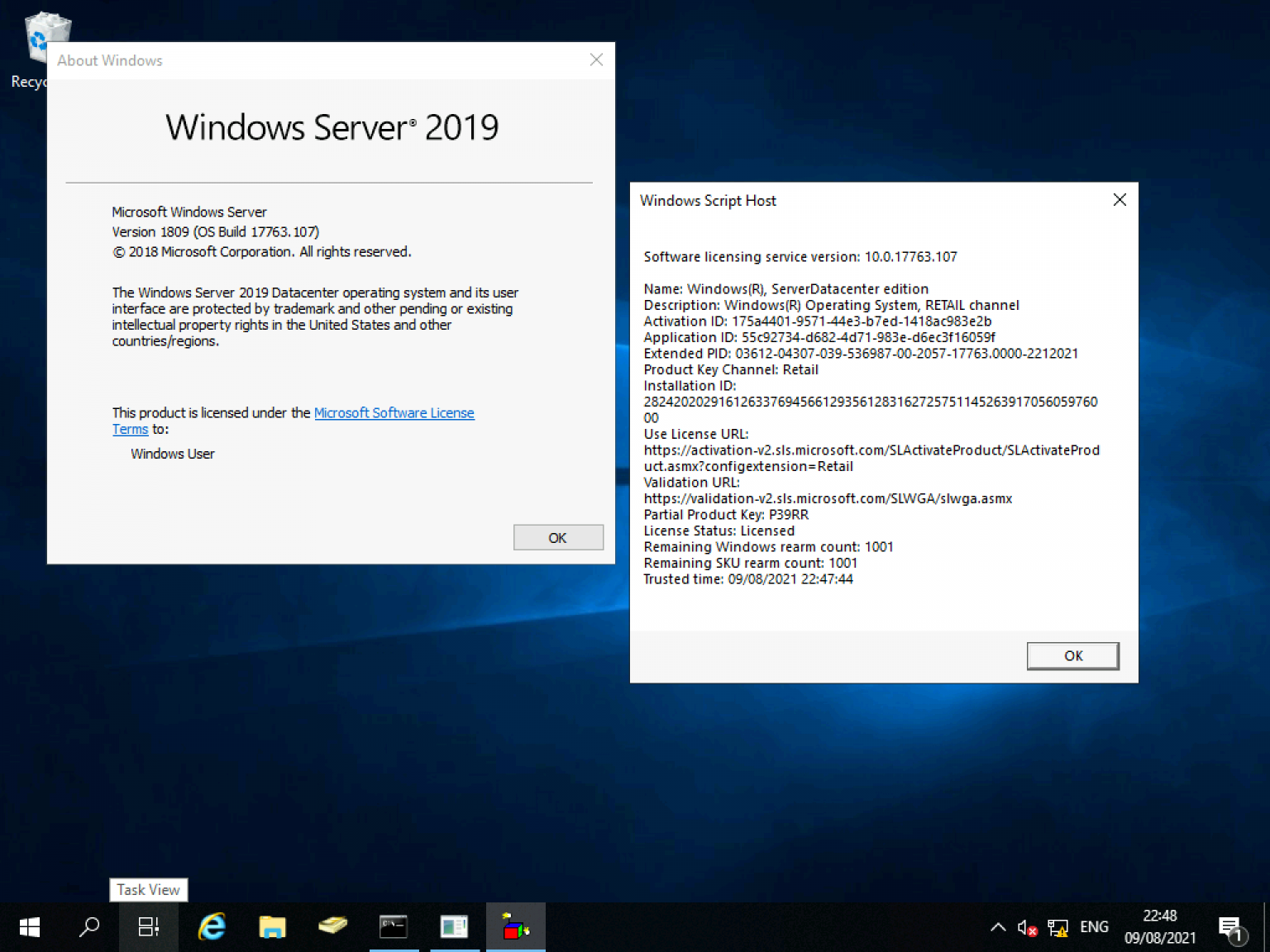1270x952 pixels.
Task: Click OK in the About Windows dialog
Action: 558,537
